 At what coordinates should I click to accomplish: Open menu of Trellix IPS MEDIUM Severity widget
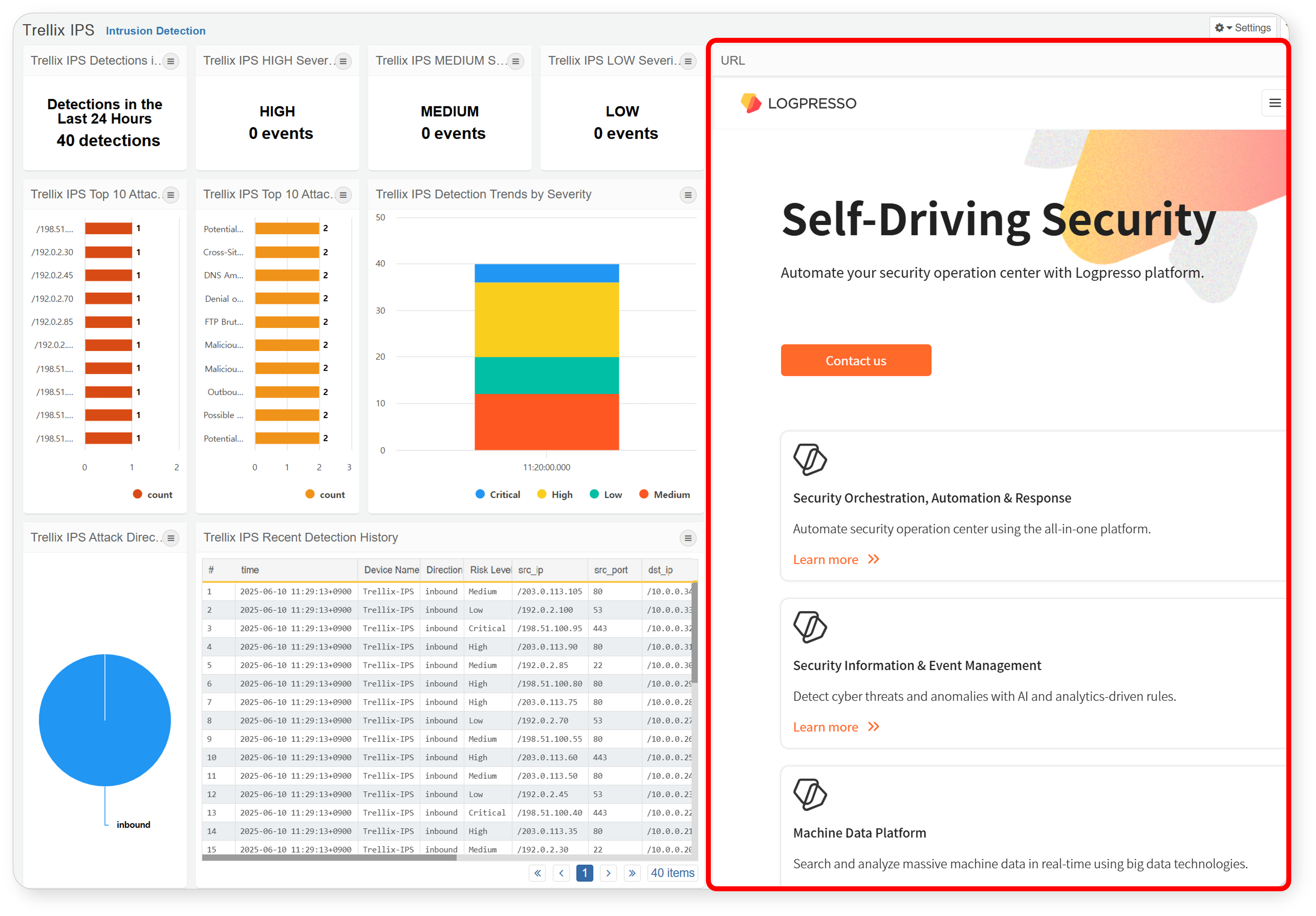click(x=515, y=62)
